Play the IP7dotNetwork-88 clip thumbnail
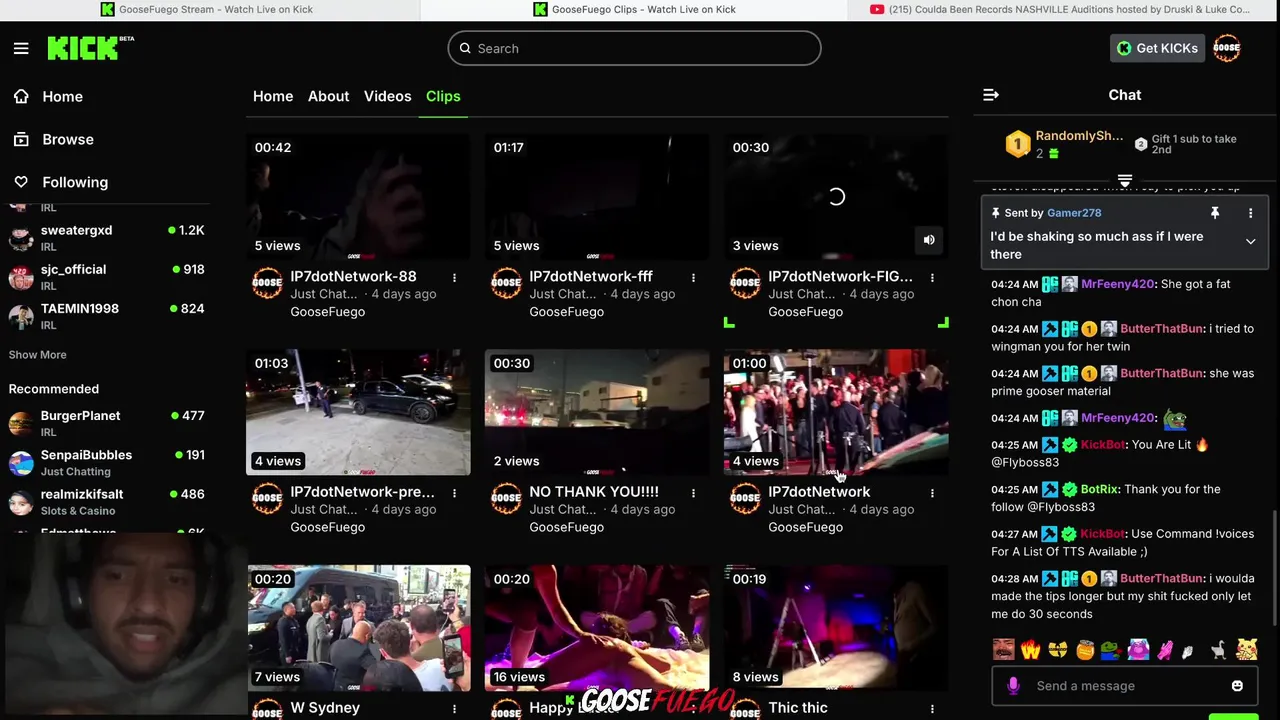 358,197
